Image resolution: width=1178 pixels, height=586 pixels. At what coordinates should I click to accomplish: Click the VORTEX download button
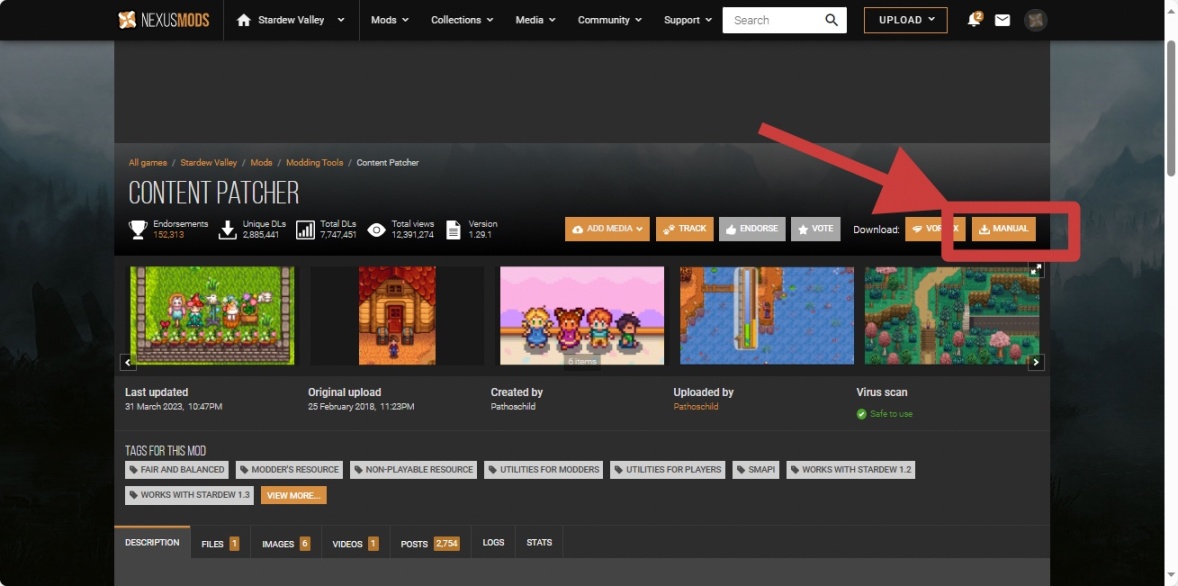pos(935,229)
